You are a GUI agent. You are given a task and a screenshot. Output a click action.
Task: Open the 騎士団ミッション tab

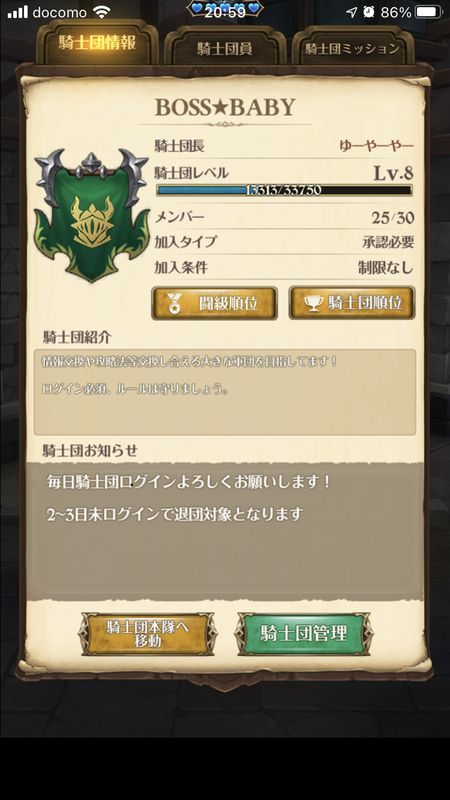pos(352,48)
